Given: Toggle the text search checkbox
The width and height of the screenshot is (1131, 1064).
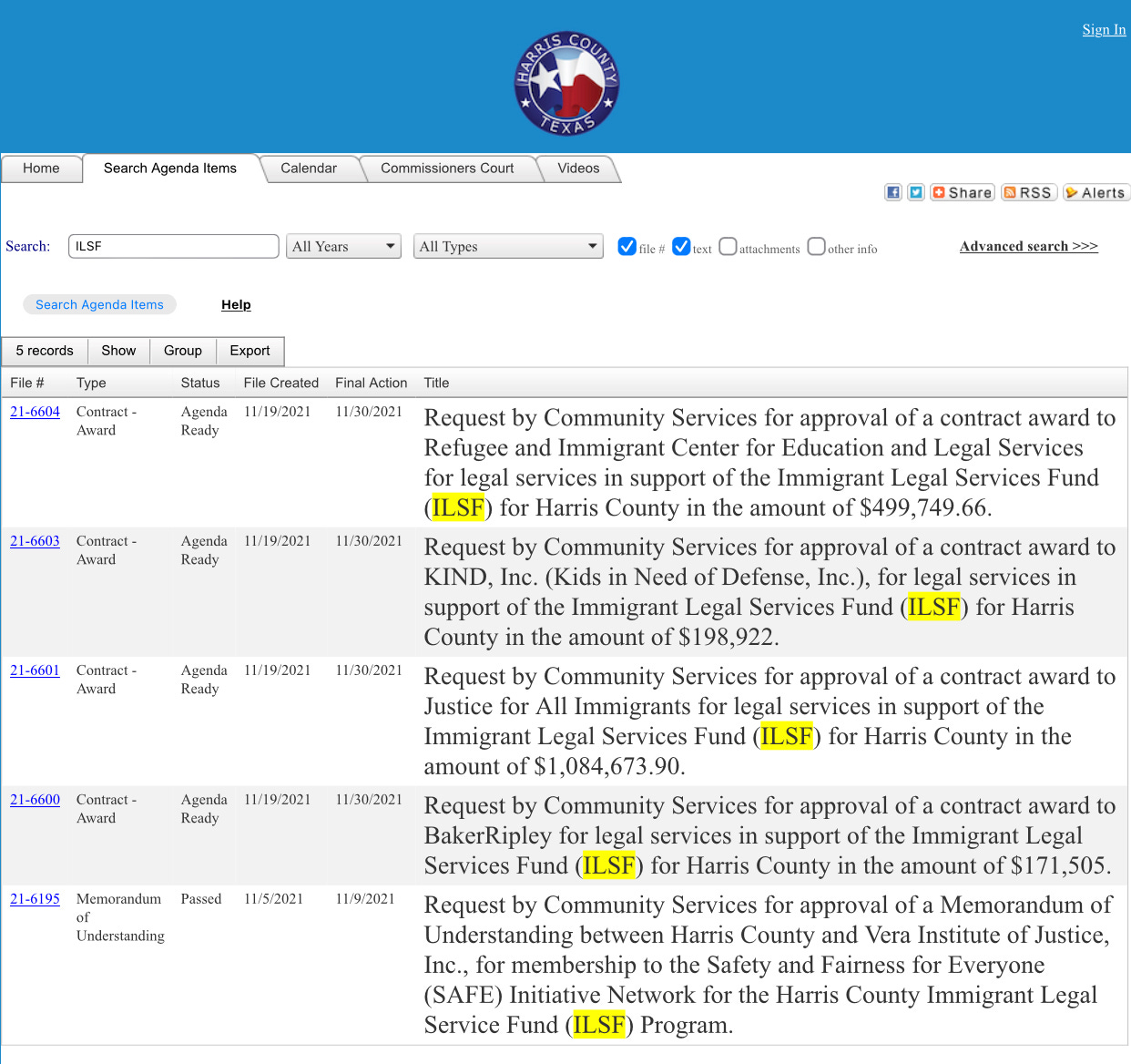Looking at the screenshot, I should [681, 246].
